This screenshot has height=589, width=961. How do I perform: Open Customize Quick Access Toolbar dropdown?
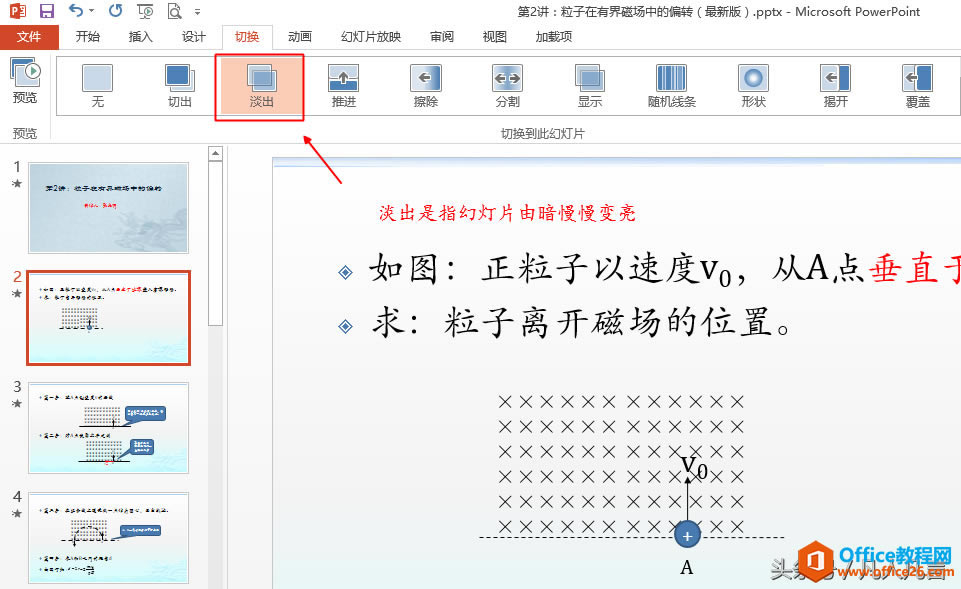[x=197, y=12]
